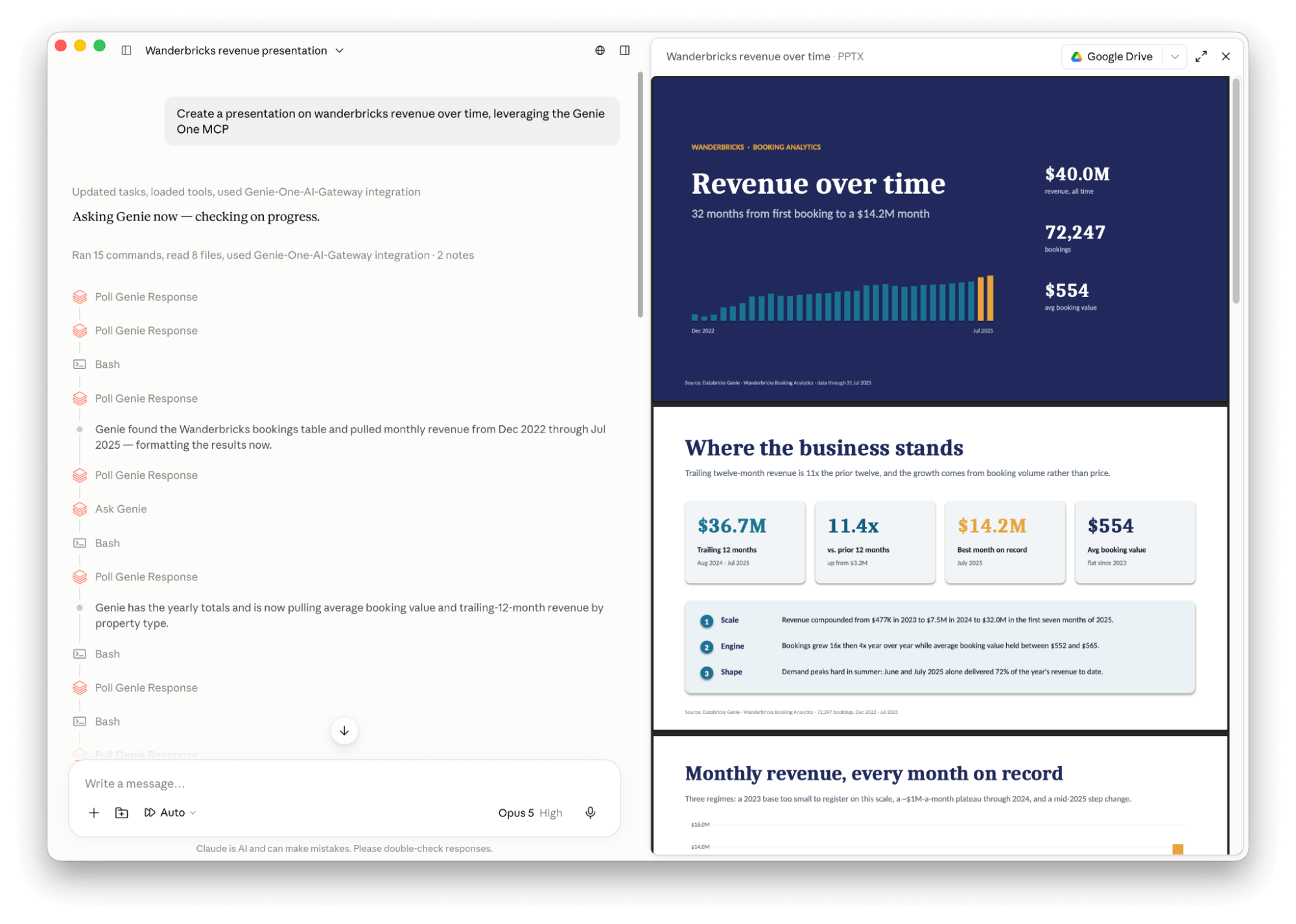Jump to latest with the down arrow button
This screenshot has width=1296, height=924.
pos(344,731)
